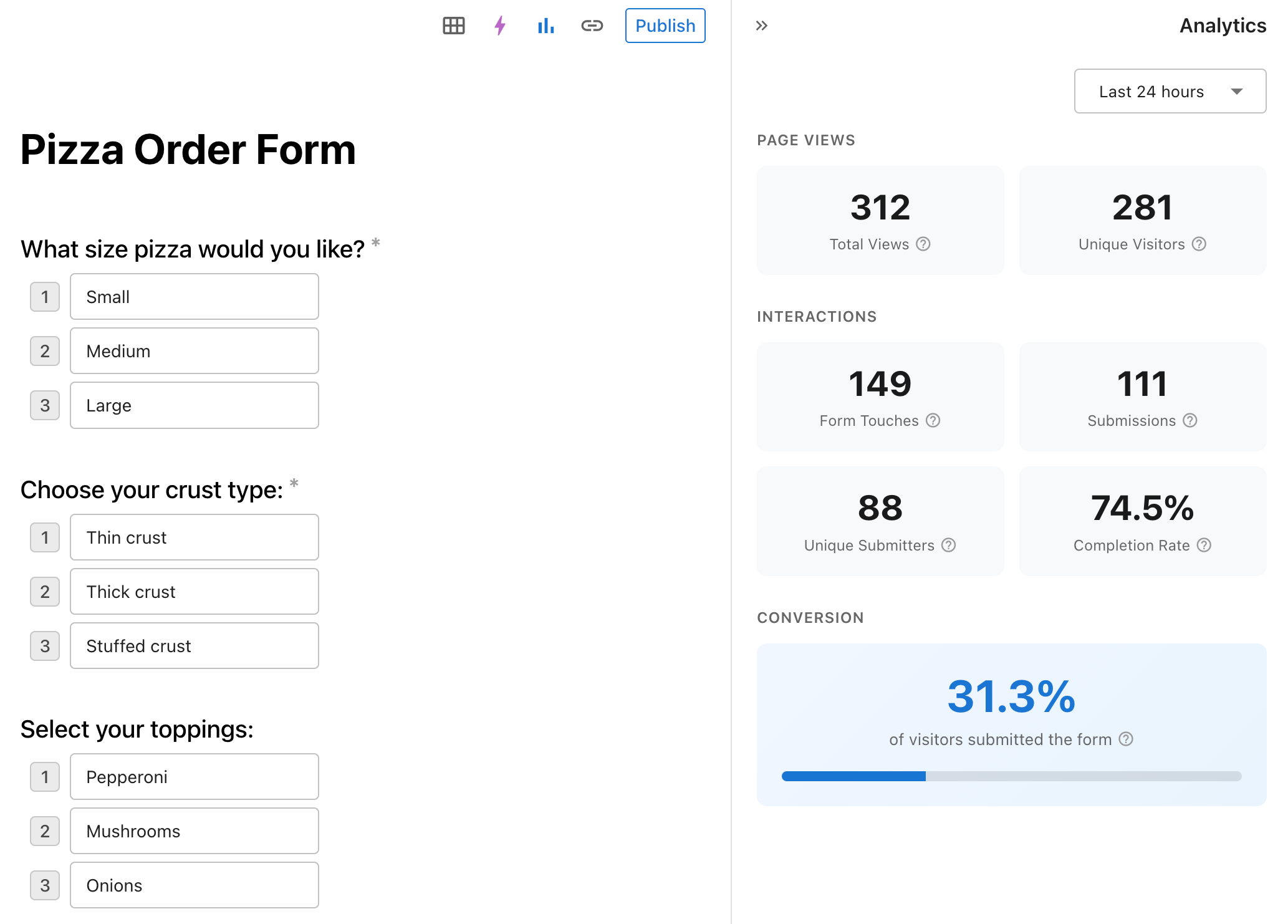The height and width of the screenshot is (924, 1288).
Task: Switch to the Analytics view
Action: pyautogui.click(x=1222, y=26)
